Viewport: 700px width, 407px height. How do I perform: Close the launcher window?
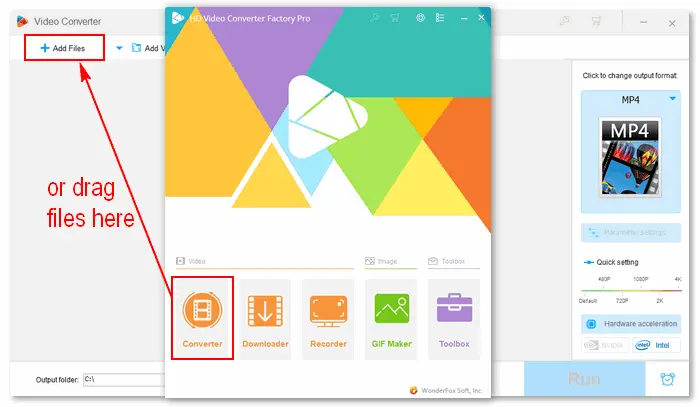click(481, 17)
